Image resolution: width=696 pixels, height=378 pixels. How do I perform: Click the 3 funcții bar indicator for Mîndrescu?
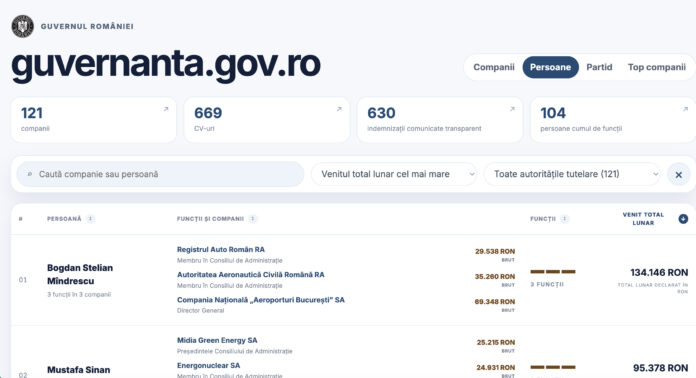553,272
